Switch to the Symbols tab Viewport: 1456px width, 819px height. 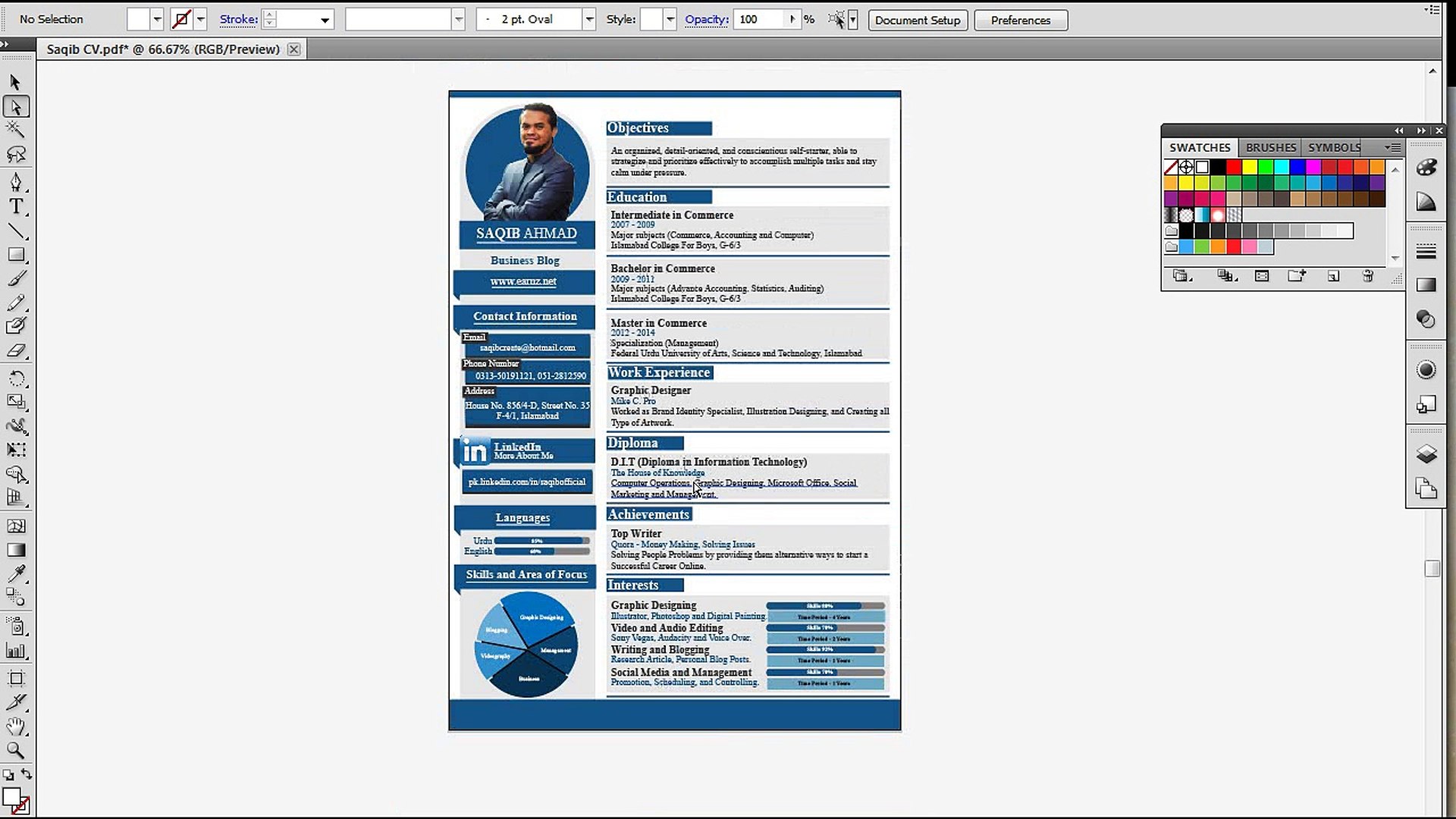pyautogui.click(x=1334, y=148)
